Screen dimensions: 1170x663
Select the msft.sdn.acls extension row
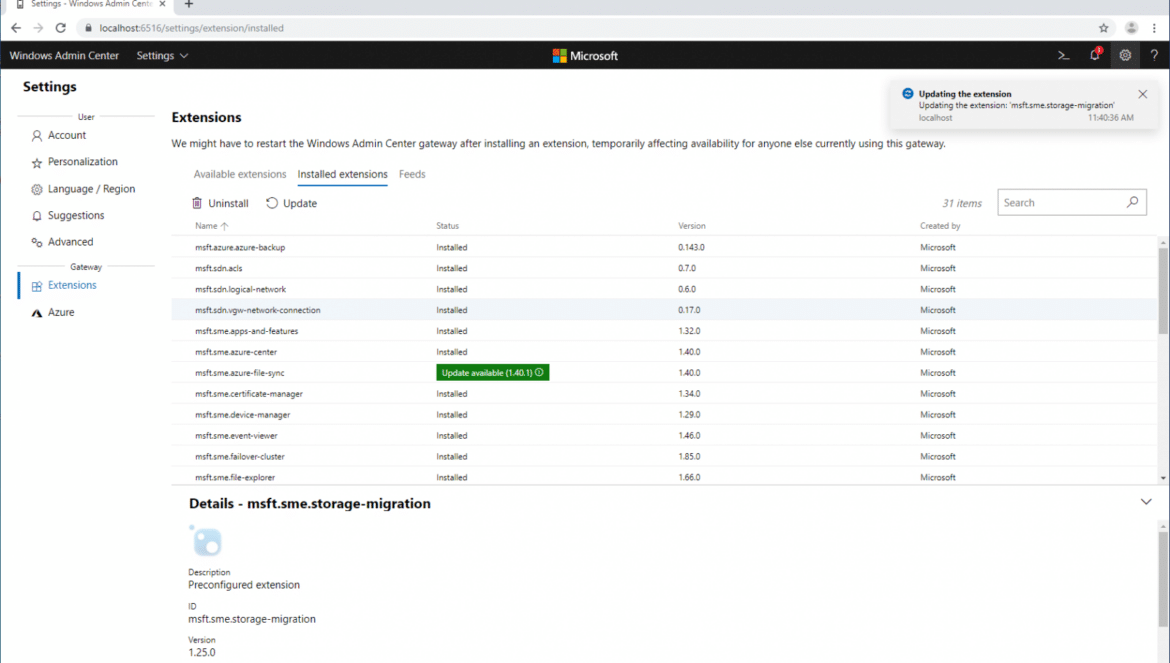(664, 268)
